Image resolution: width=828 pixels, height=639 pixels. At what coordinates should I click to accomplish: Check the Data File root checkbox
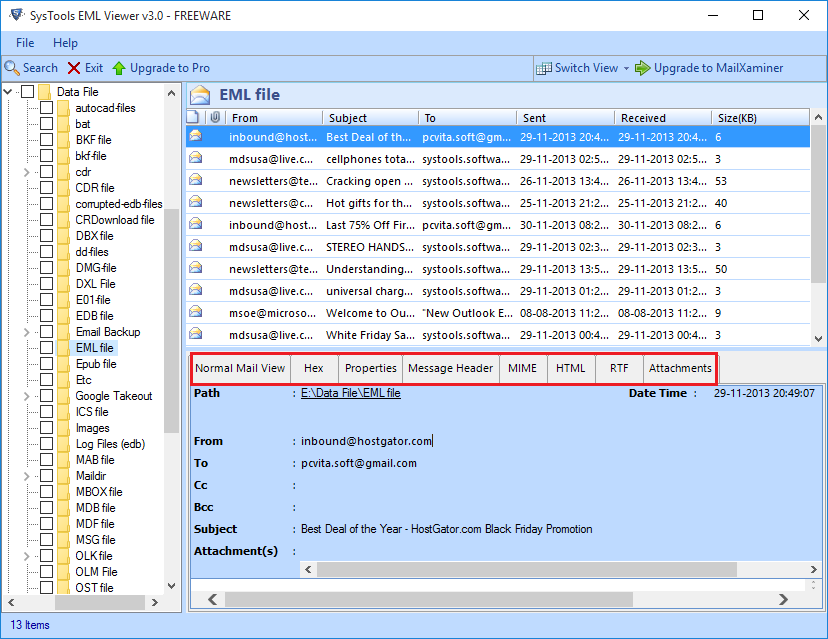pyautogui.click(x=27, y=92)
